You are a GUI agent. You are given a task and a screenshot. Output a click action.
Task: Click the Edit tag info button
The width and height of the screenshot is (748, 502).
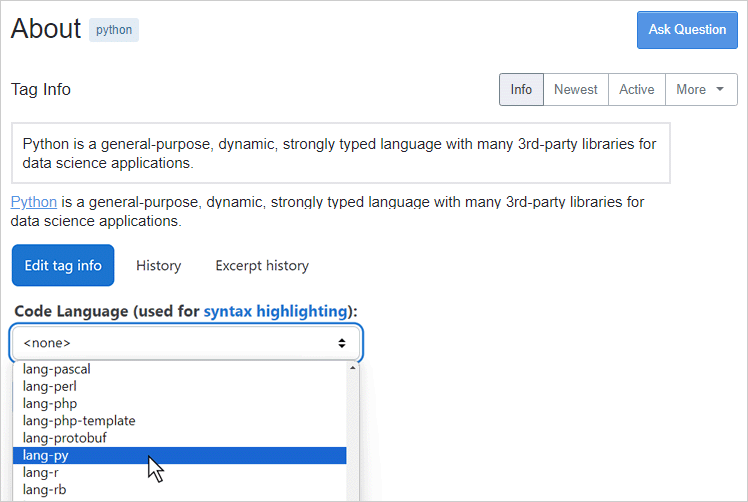tap(63, 265)
